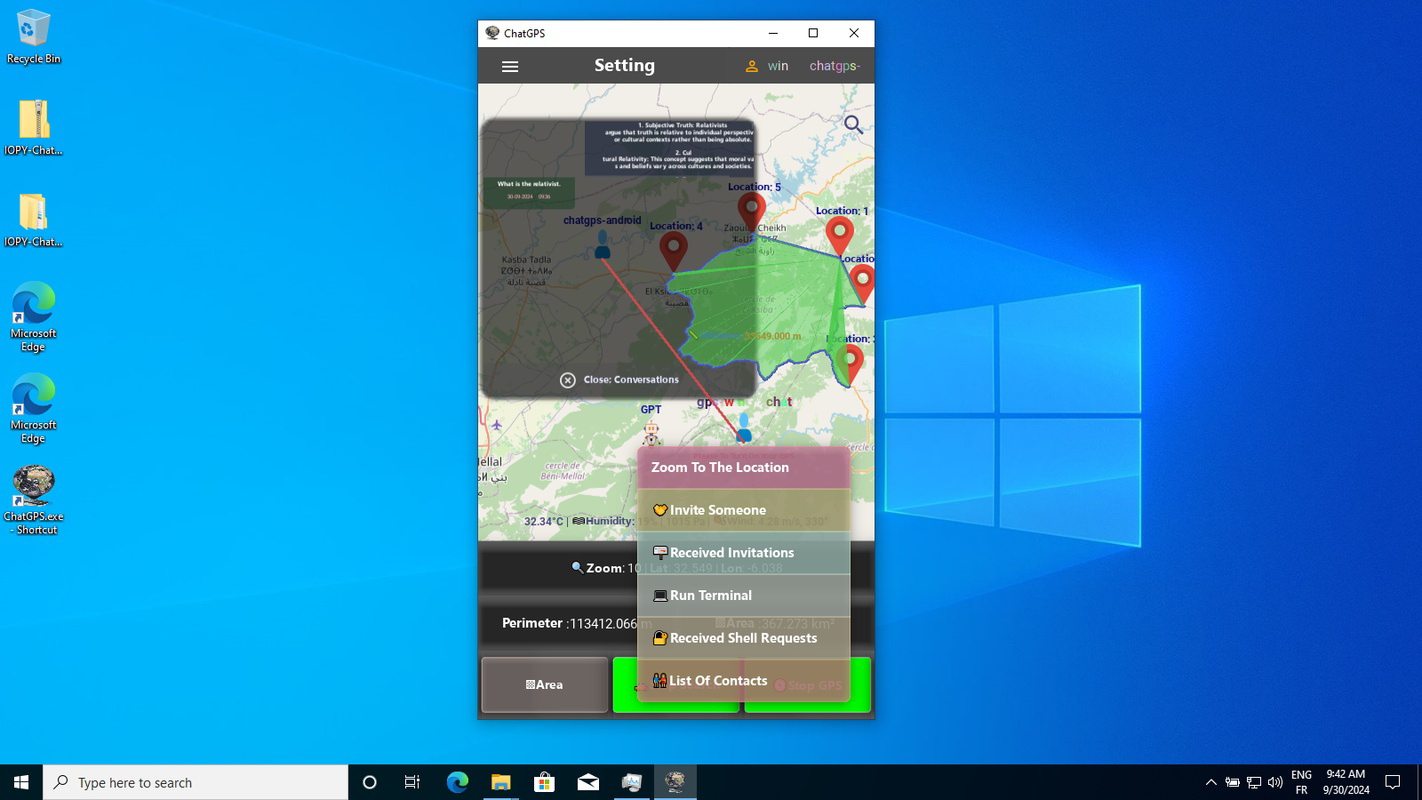1422x800 pixels.
Task: Click the 'win' username text
Action: [x=778, y=66]
